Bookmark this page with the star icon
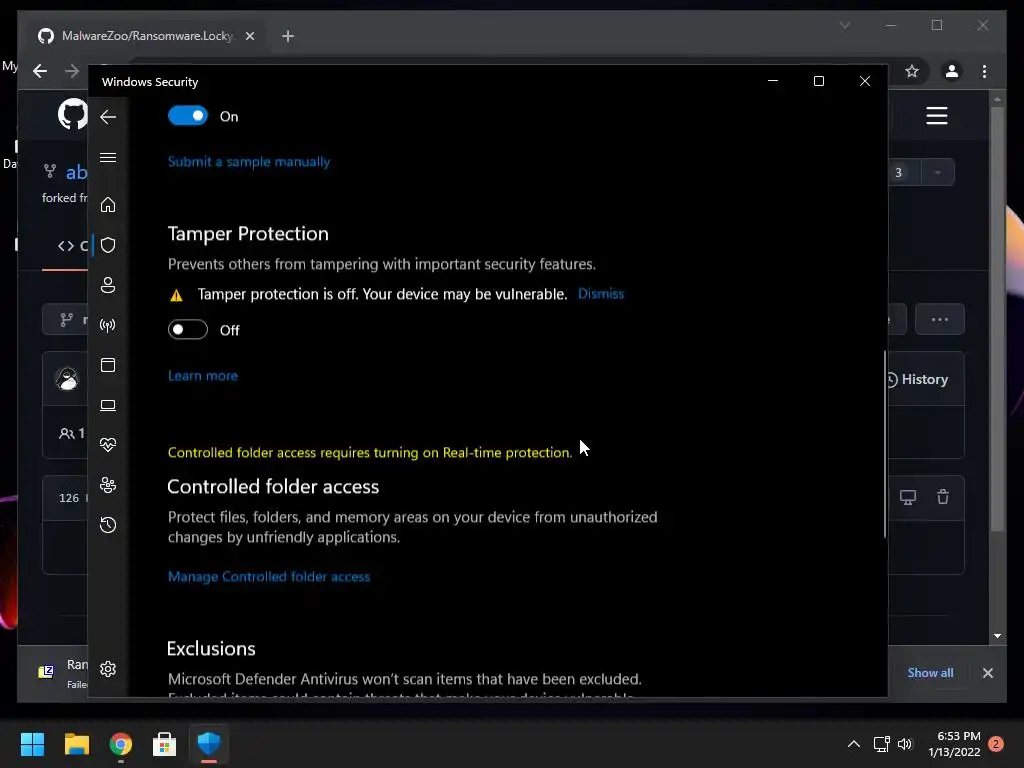Screen dimensions: 1024x768 click(912, 71)
